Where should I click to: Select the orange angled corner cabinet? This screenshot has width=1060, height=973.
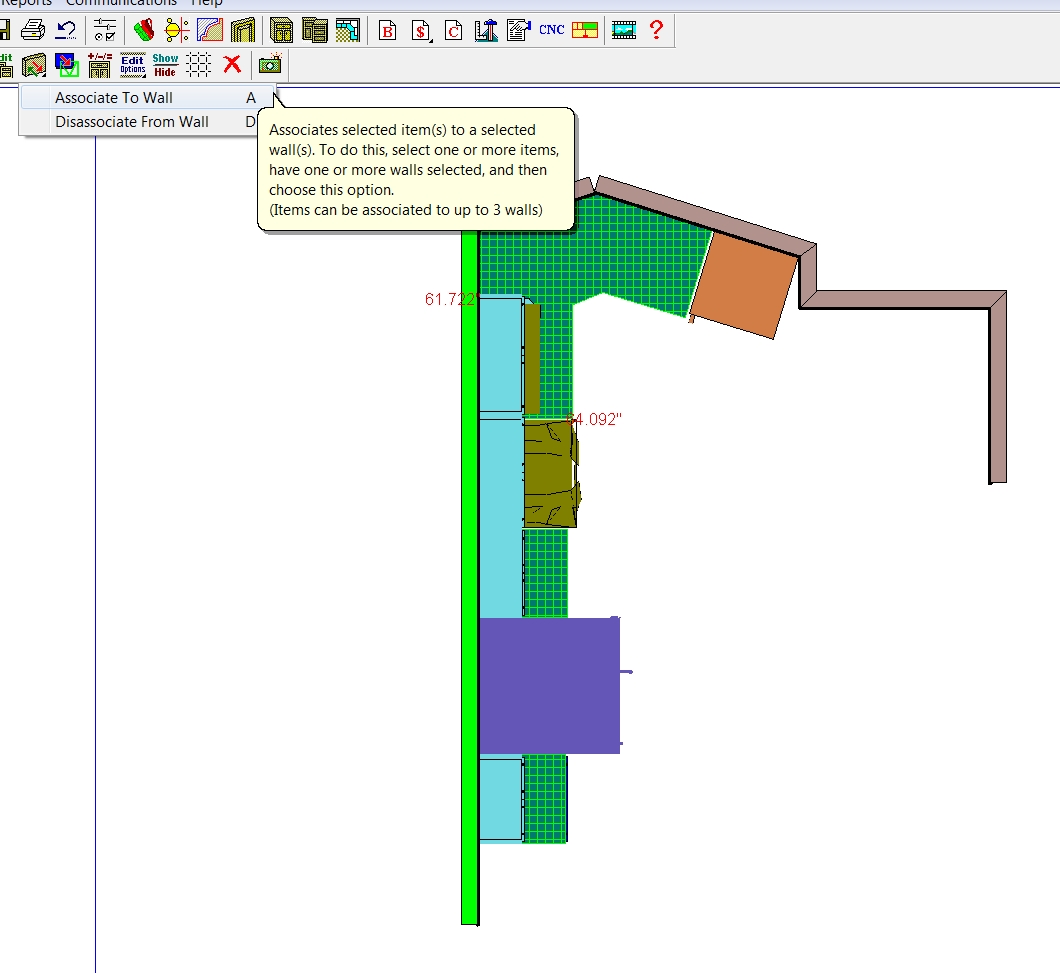(x=745, y=283)
